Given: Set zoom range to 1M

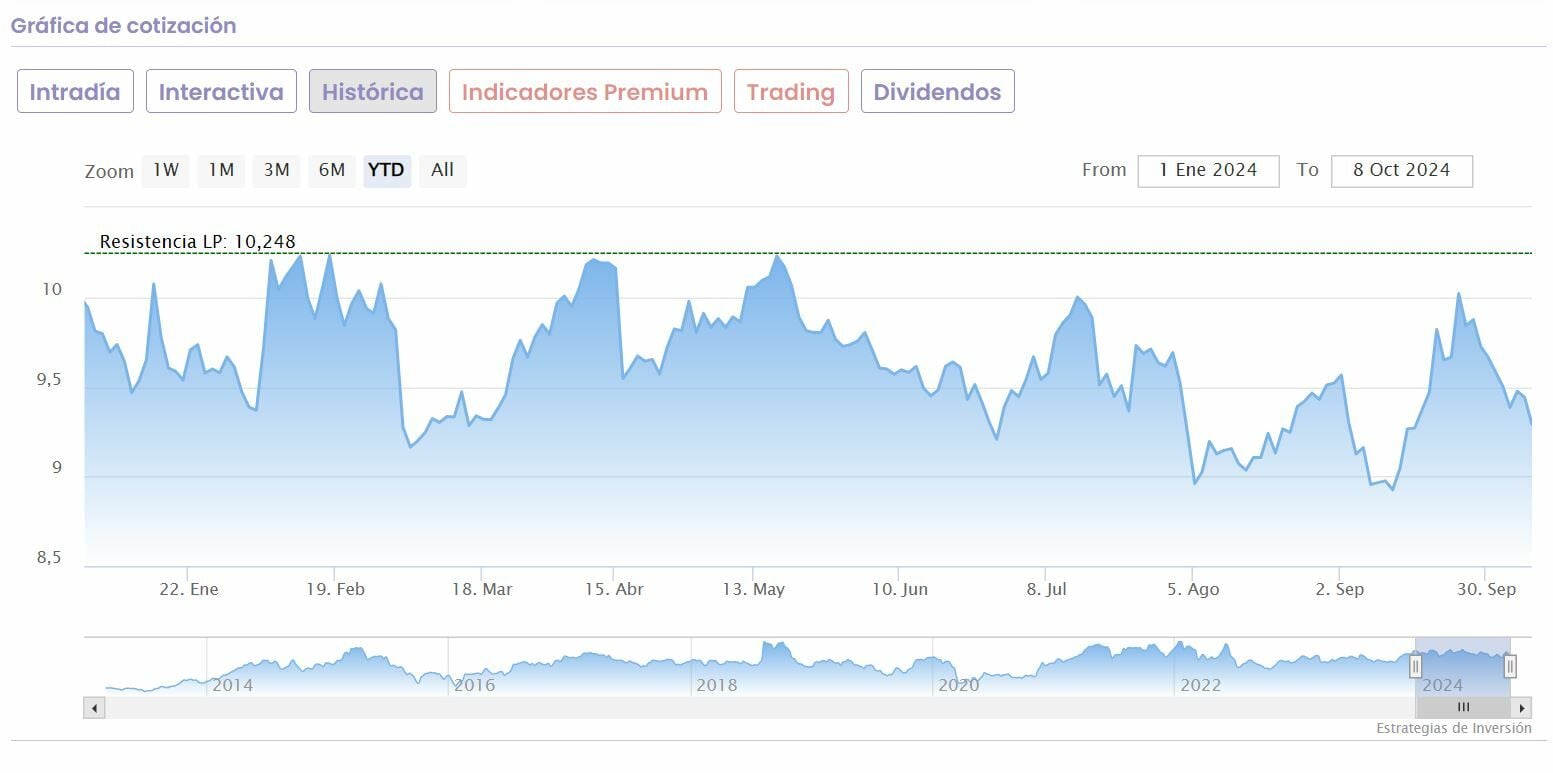Looking at the screenshot, I should click(221, 170).
